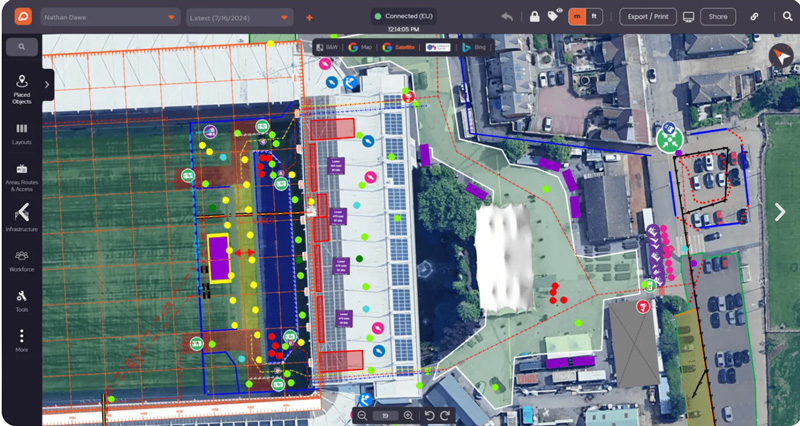Viewport: 800px width, 426px height.
Task: Click the red double-headed arrow on pitch
Action: [244, 252]
